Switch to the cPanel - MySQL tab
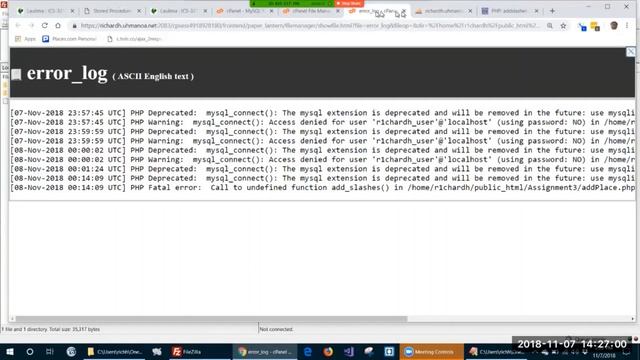This screenshot has width=640, height=360. (245, 11)
